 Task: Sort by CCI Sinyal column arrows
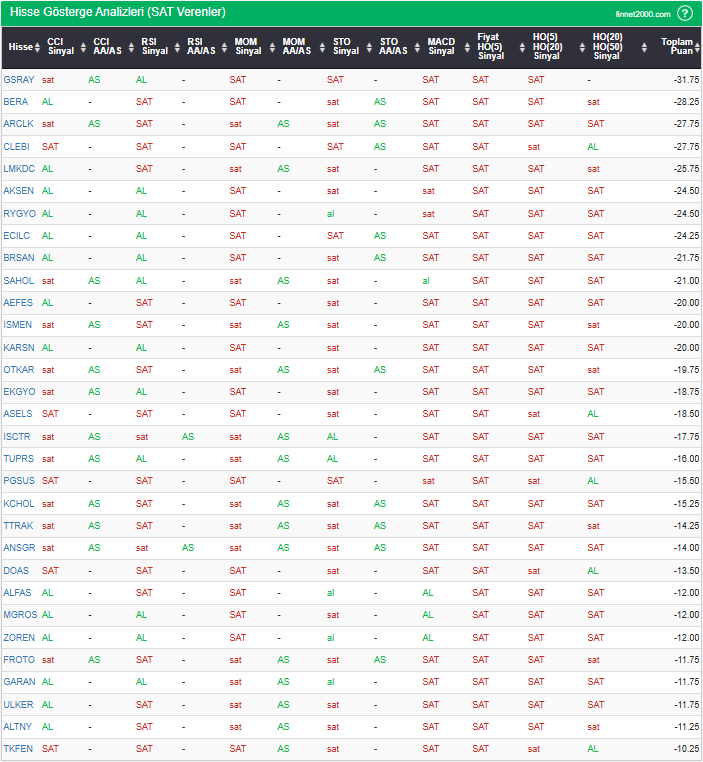(x=83, y=47)
